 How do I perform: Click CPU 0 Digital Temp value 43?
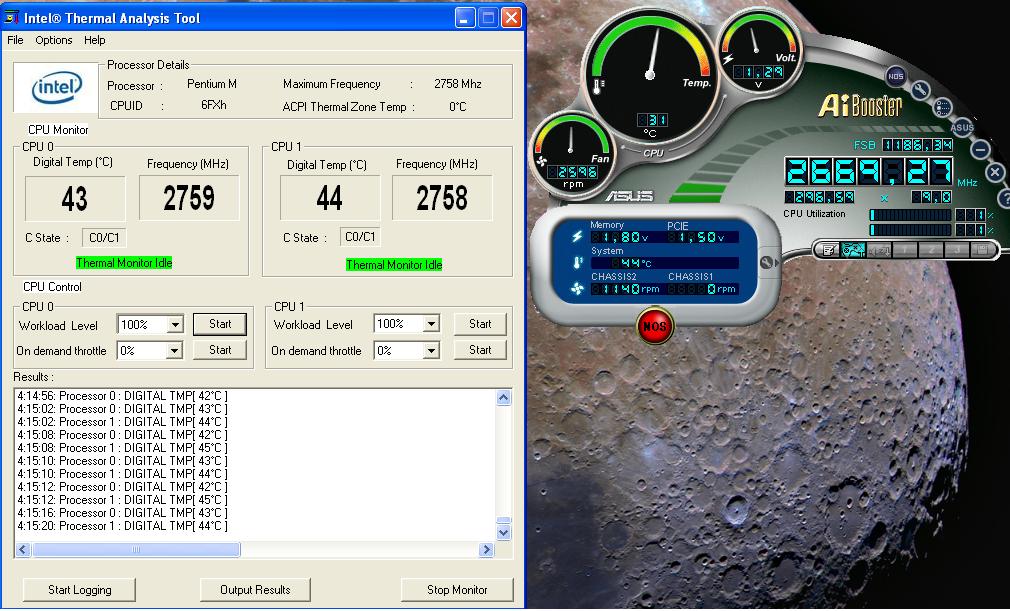[x=75, y=198]
